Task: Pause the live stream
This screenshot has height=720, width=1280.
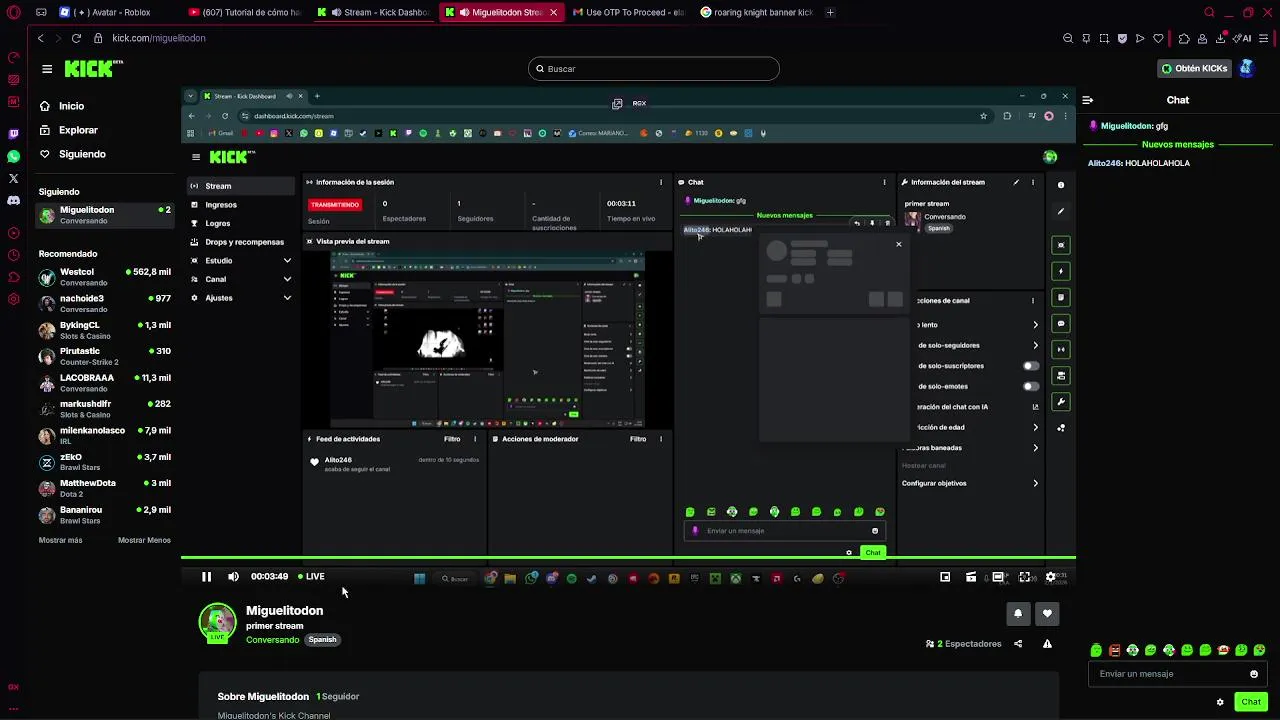Action: (206, 577)
